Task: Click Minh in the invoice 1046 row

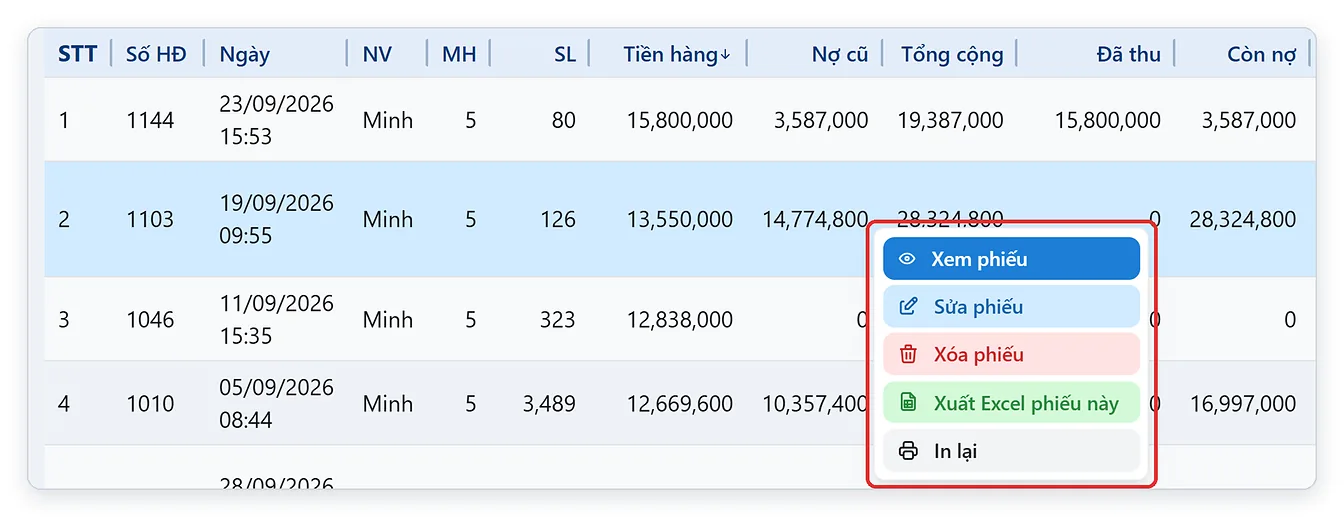Action: (388, 320)
